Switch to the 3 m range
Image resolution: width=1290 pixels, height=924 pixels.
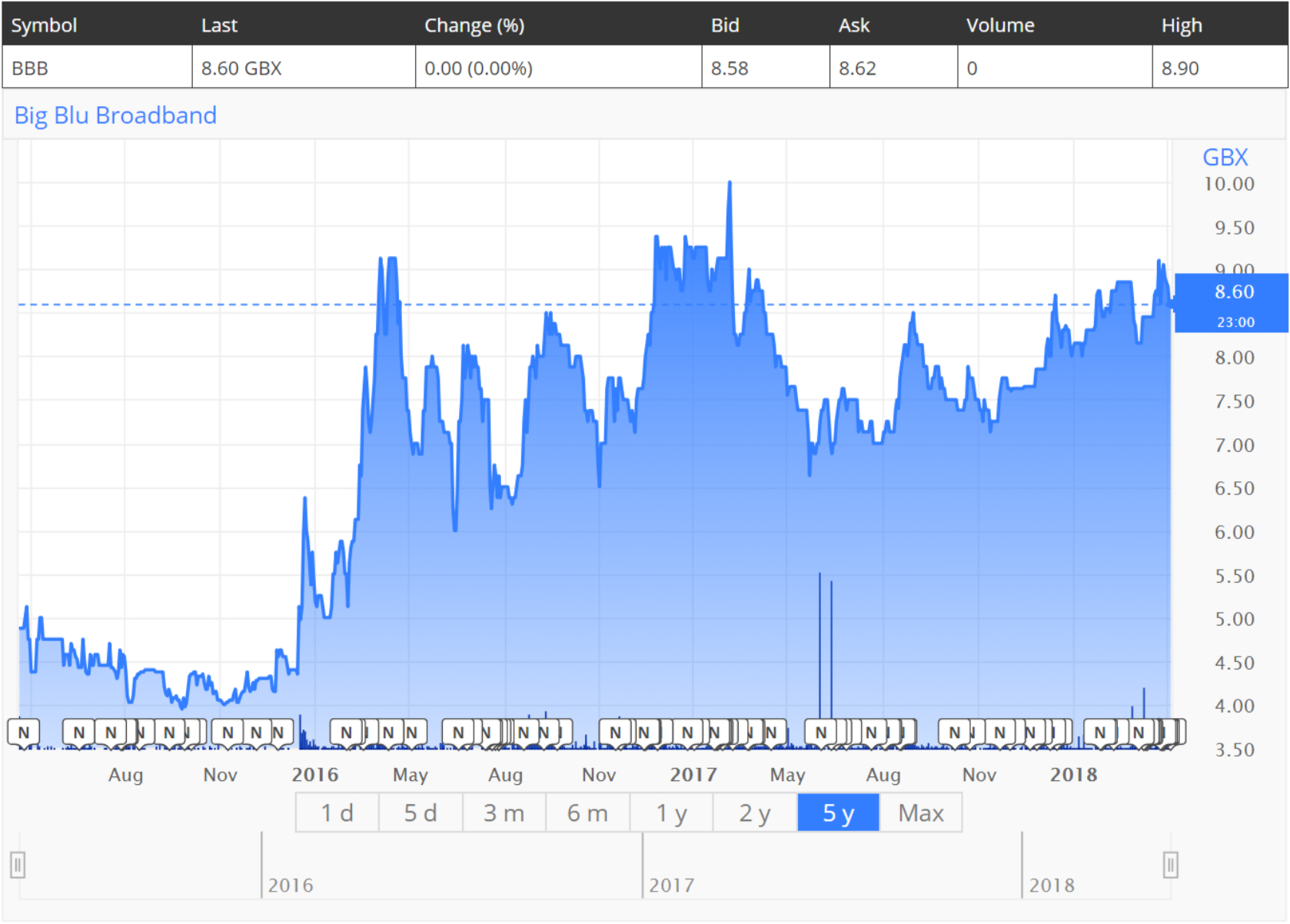pos(504,813)
